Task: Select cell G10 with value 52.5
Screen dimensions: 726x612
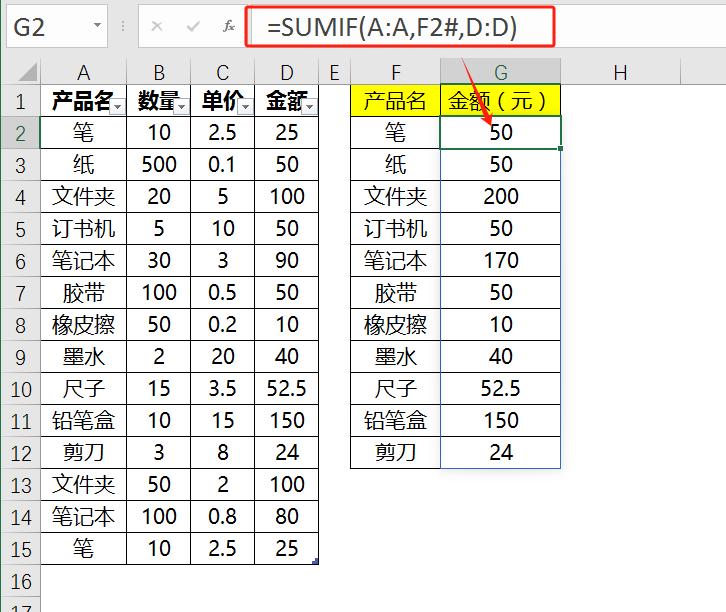Action: point(501,389)
